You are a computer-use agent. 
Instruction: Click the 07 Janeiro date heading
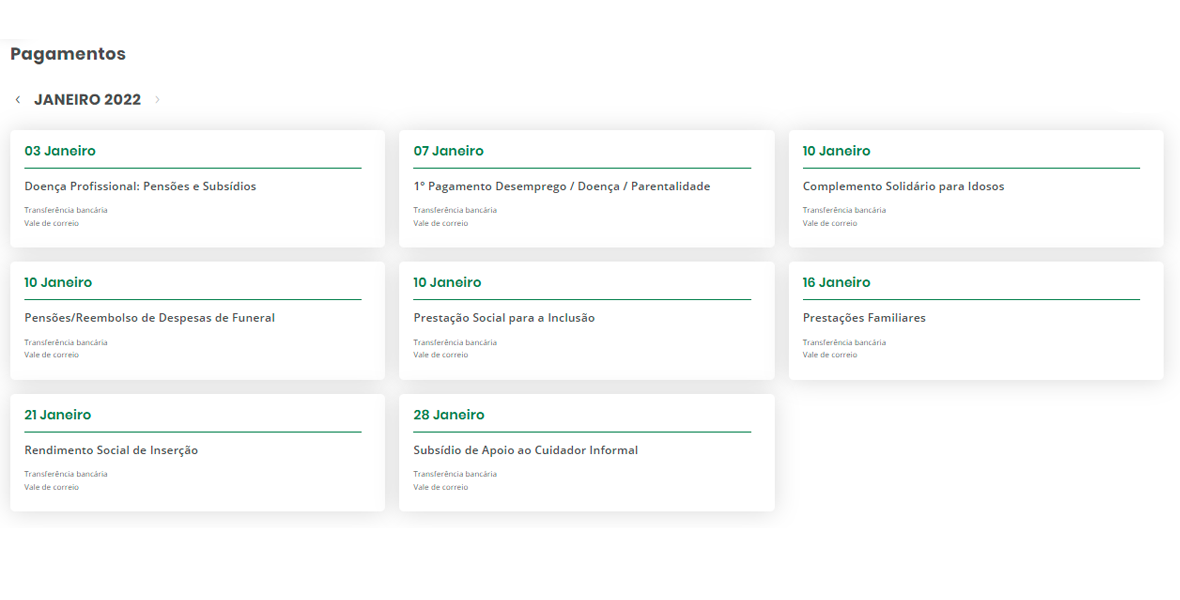click(x=448, y=151)
